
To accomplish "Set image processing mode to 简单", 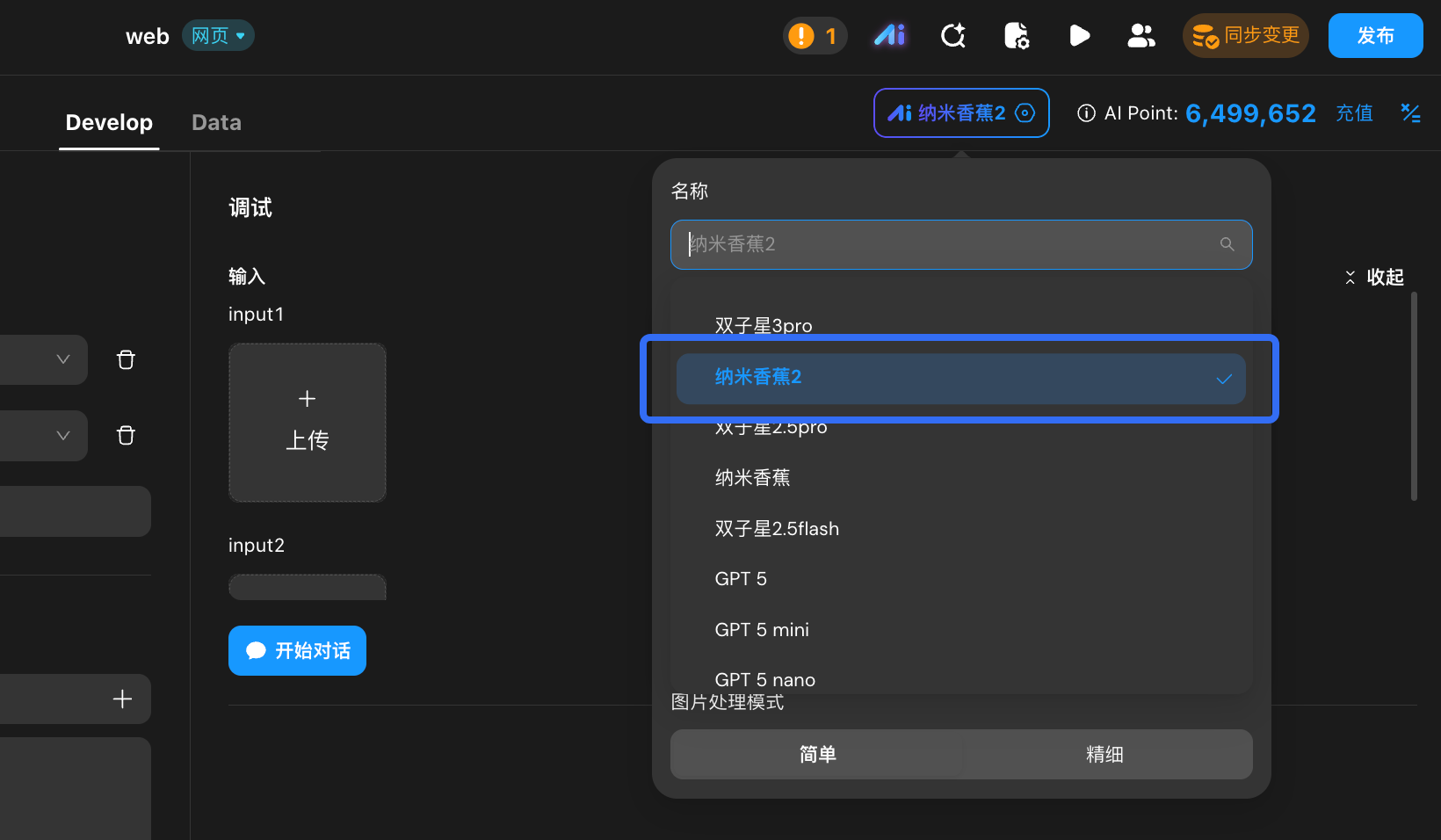I will coord(817,755).
